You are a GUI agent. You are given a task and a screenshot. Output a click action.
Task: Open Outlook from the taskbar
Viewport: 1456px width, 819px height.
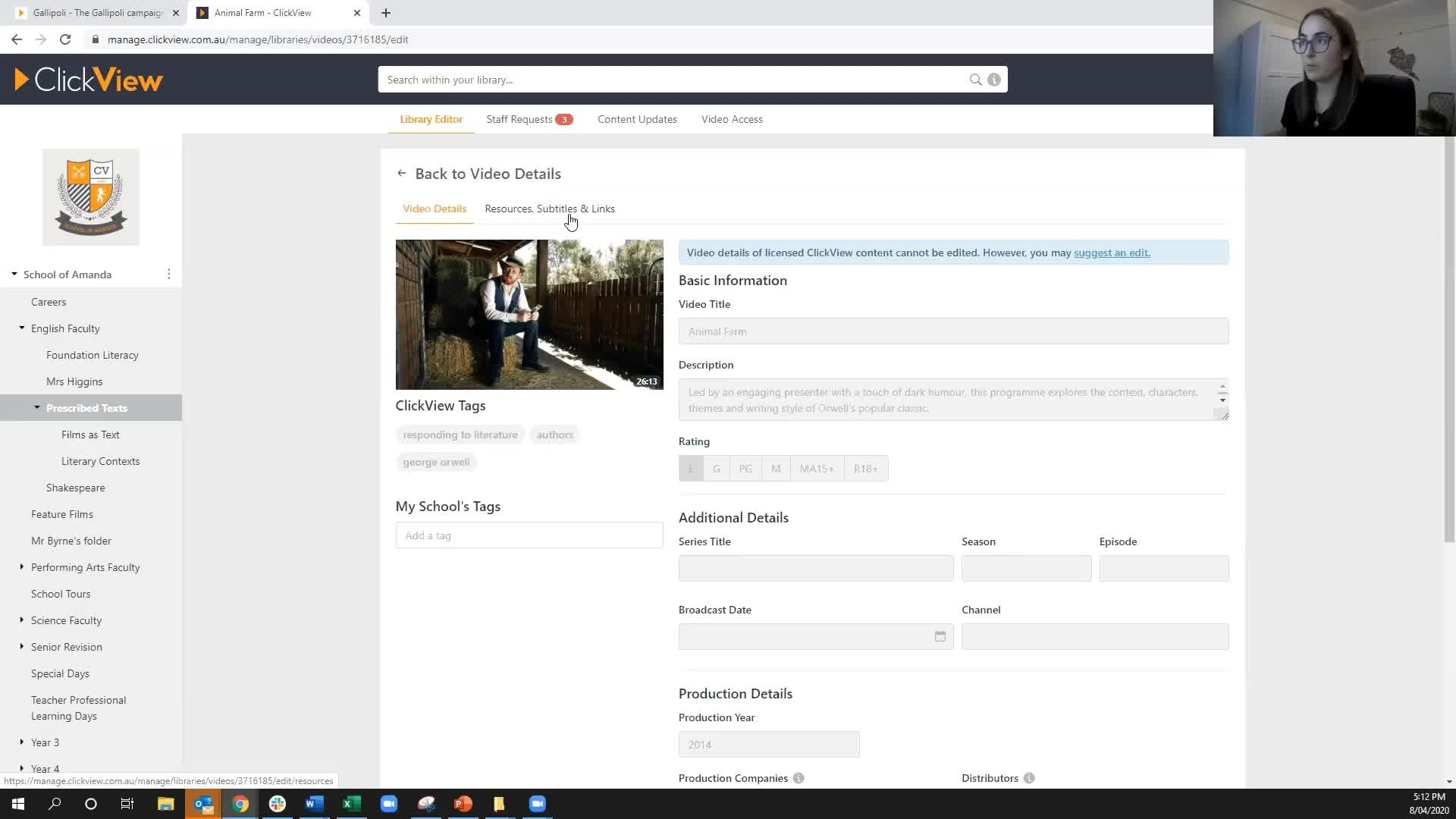pos(202,804)
